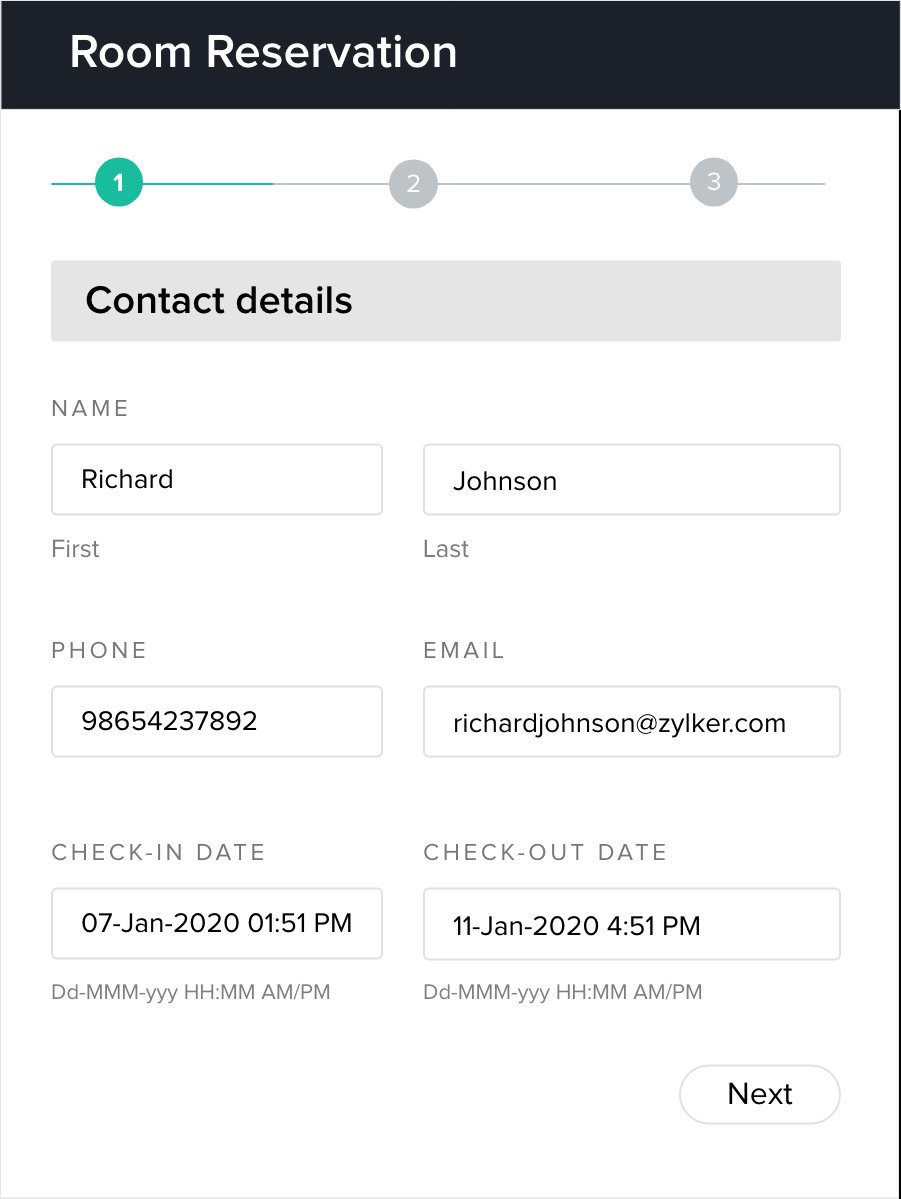
Task: Select the Phone number input field
Action: click(216, 721)
